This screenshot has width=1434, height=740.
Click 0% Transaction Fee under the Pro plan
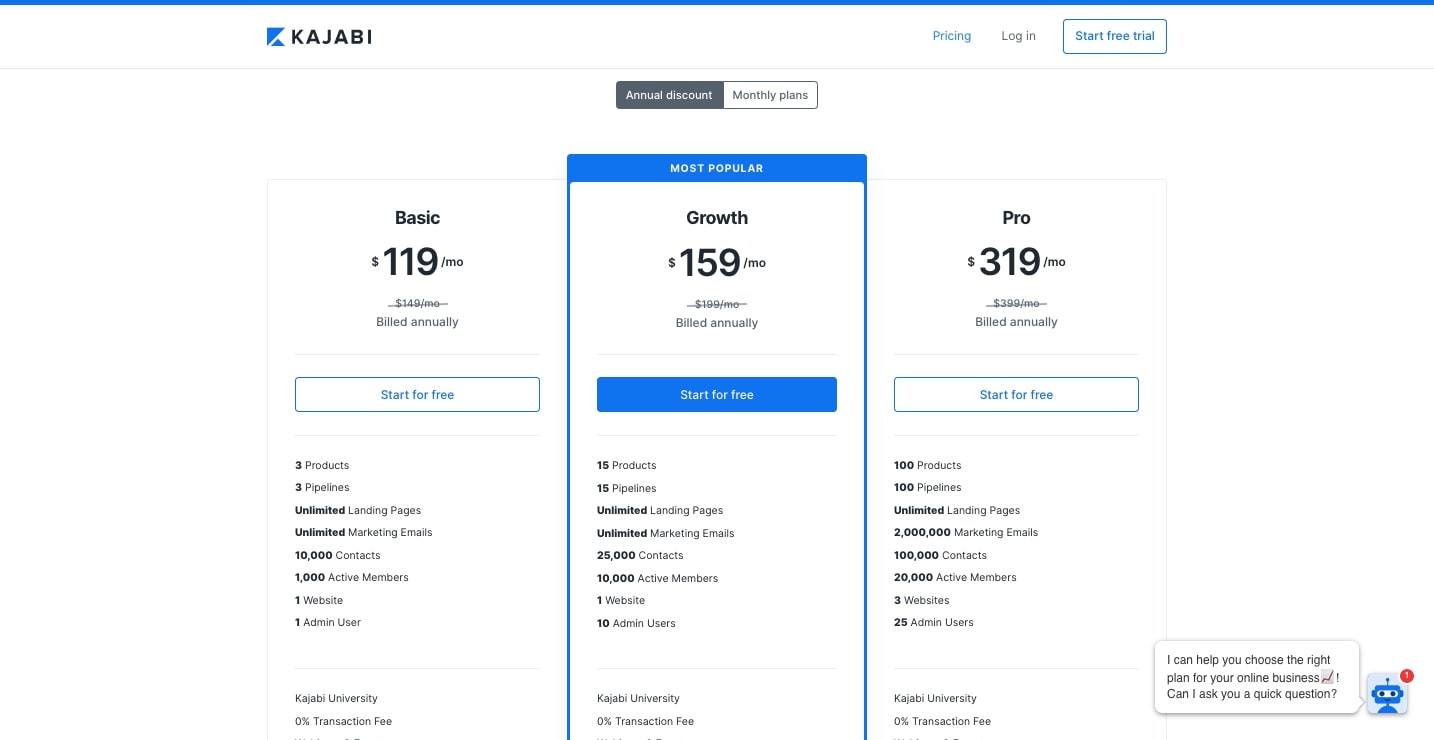[942, 721]
